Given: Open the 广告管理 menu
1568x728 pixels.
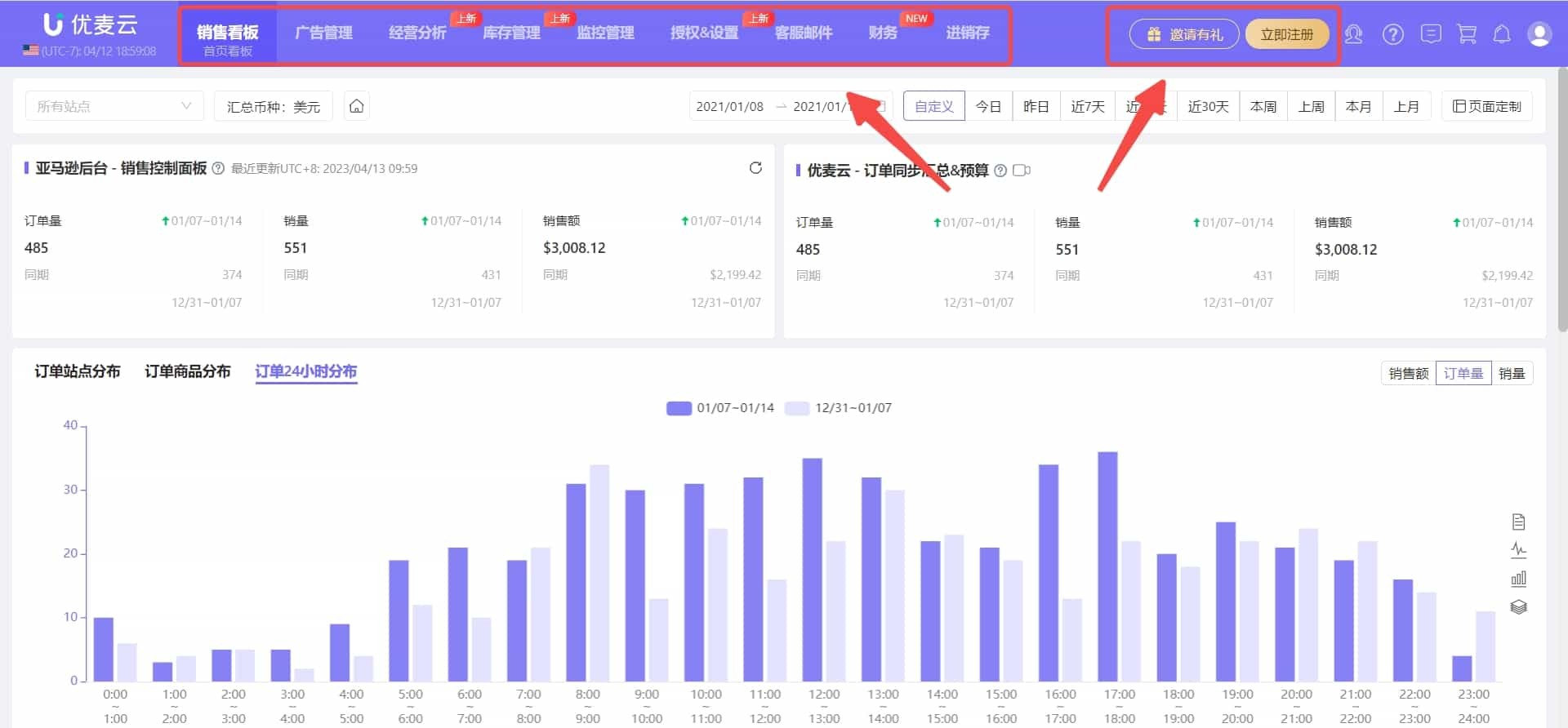Looking at the screenshot, I should coord(323,33).
